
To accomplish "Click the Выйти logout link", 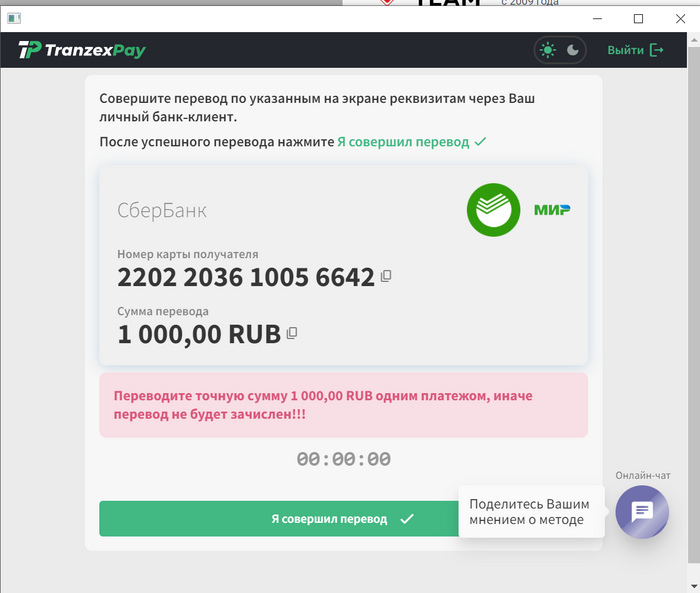I will 635,50.
